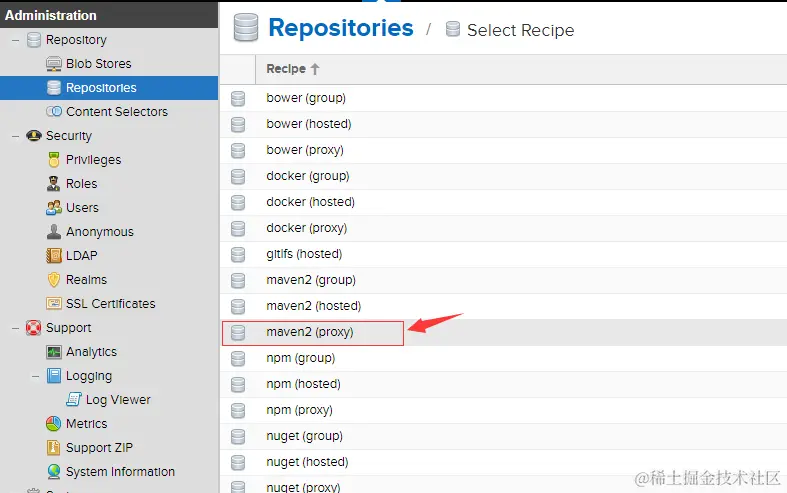Select the npm (group) recipe
The image size is (787, 493).
click(503, 358)
